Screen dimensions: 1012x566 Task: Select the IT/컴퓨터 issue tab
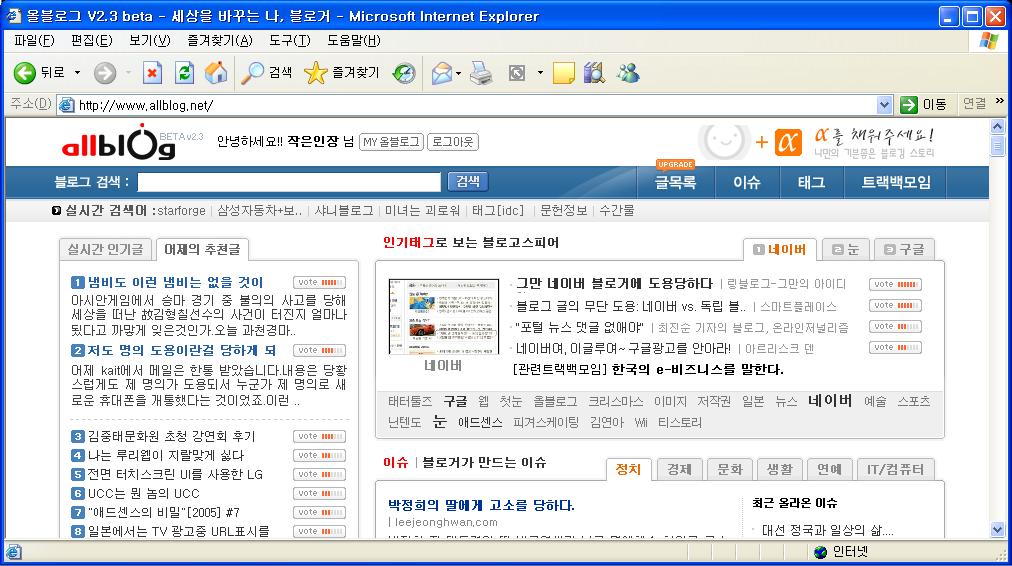coord(895,470)
